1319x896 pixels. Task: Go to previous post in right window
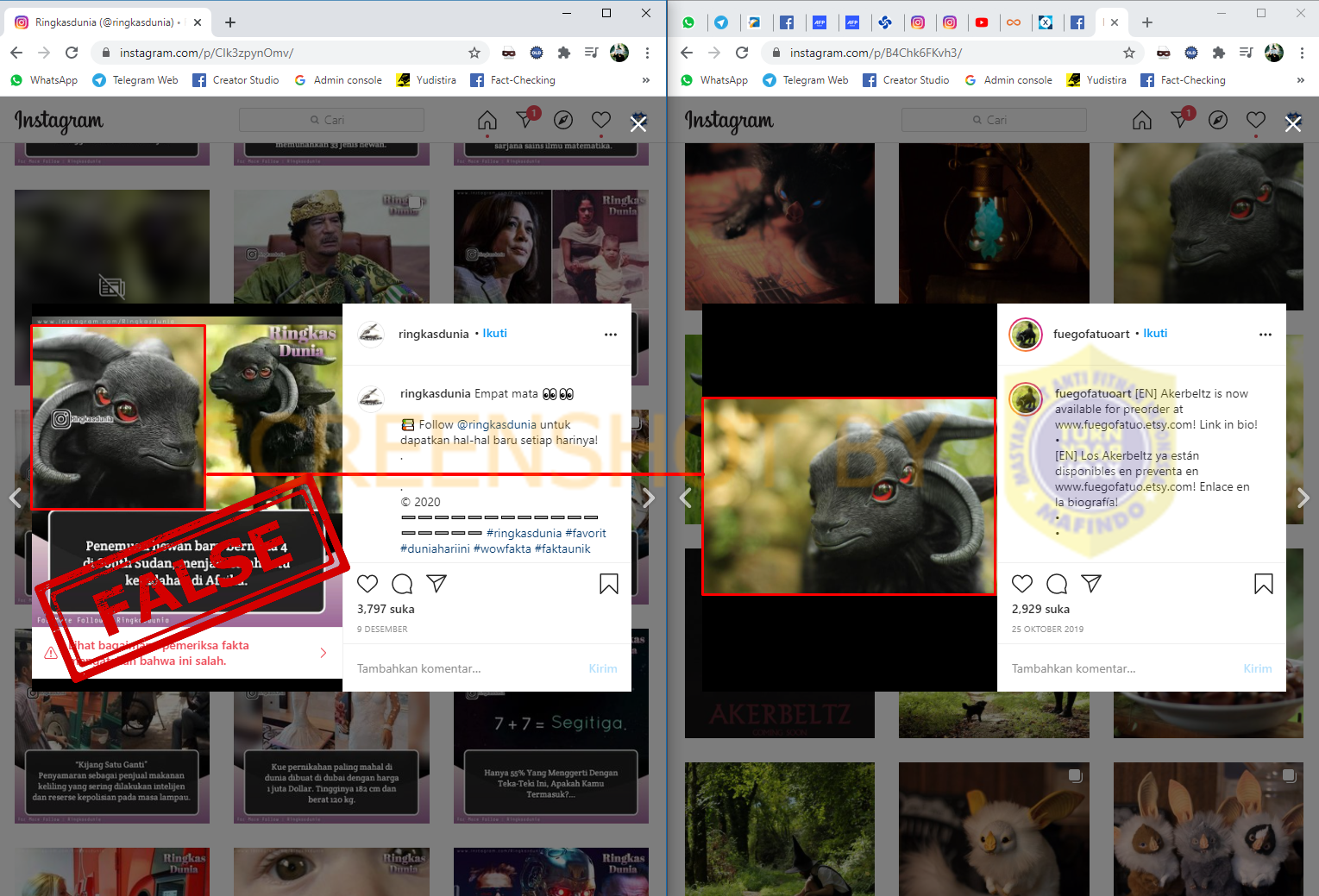tap(686, 498)
